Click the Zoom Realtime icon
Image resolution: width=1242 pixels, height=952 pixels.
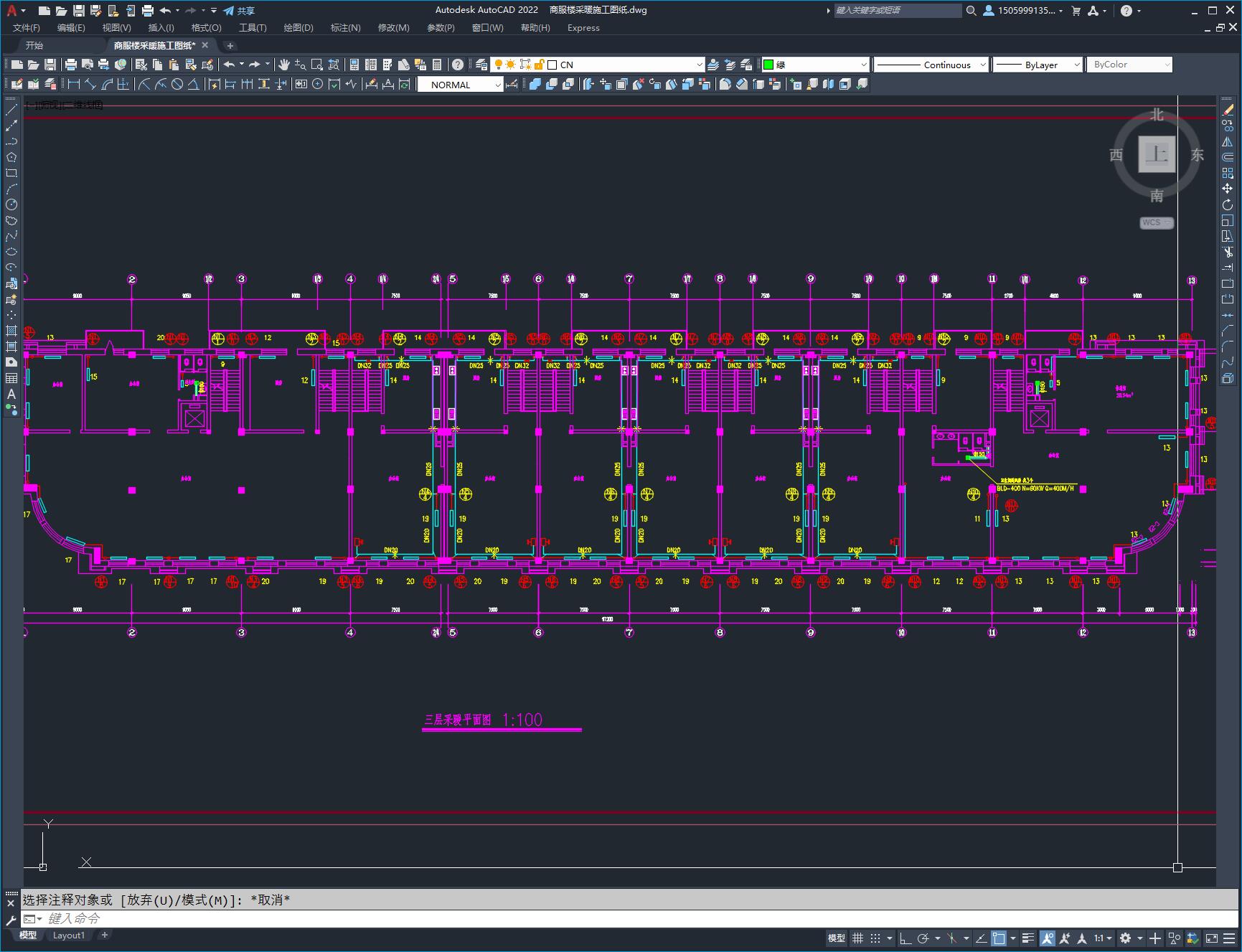point(300,65)
